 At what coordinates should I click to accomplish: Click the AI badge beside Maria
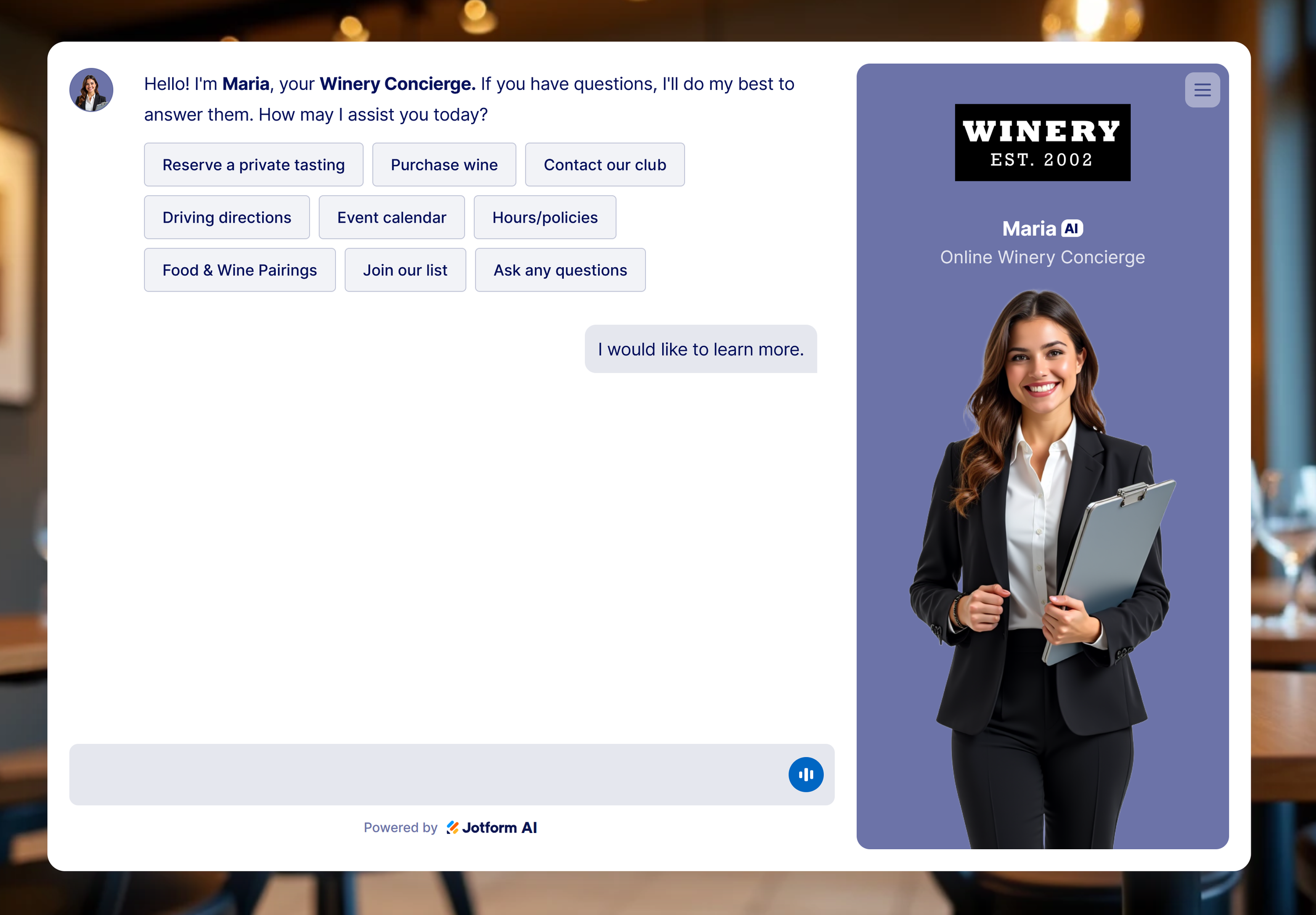1071,228
